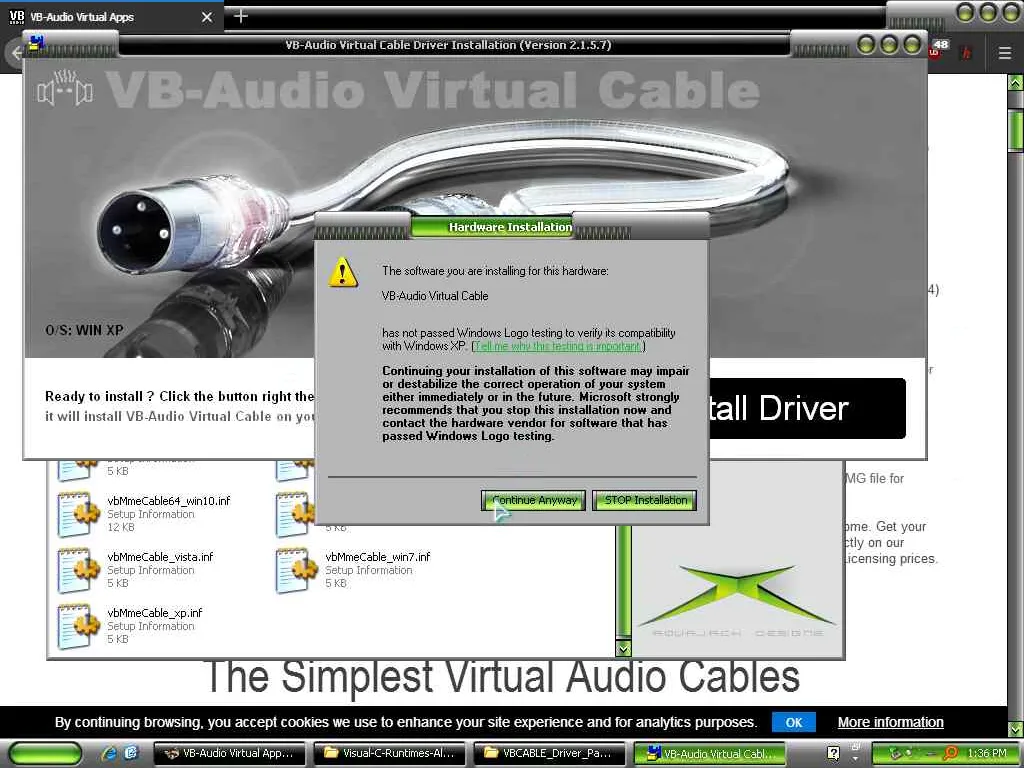The height and width of the screenshot is (768, 1024).
Task: Click the installer title bar floppy icon
Action: (x=36, y=43)
